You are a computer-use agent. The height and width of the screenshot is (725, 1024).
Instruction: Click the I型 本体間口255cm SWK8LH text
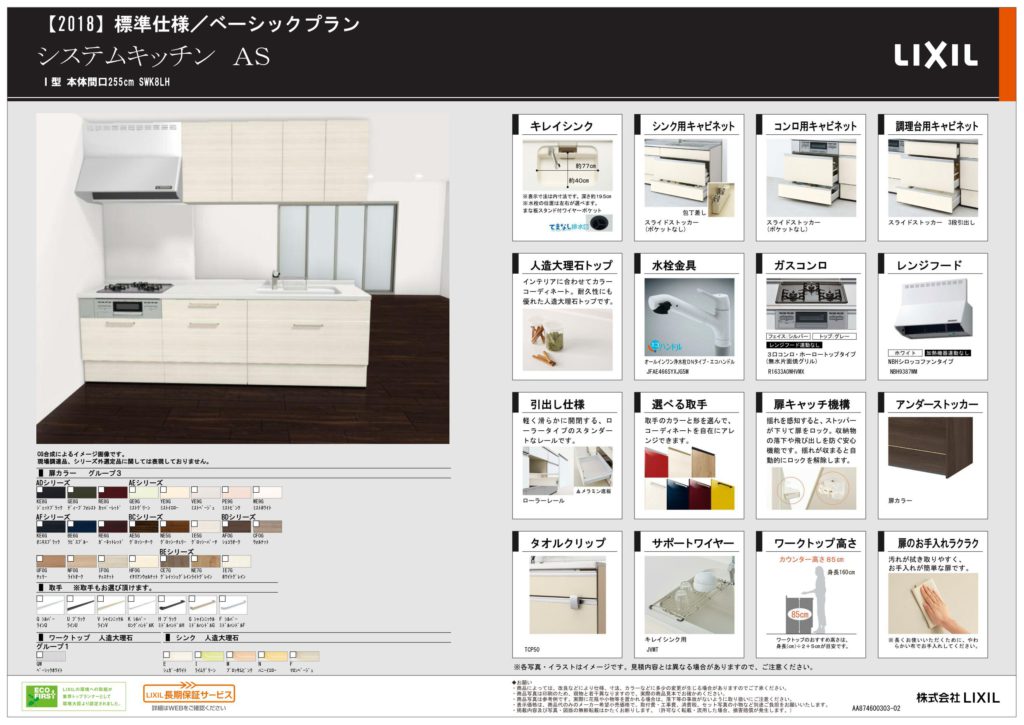(x=106, y=82)
